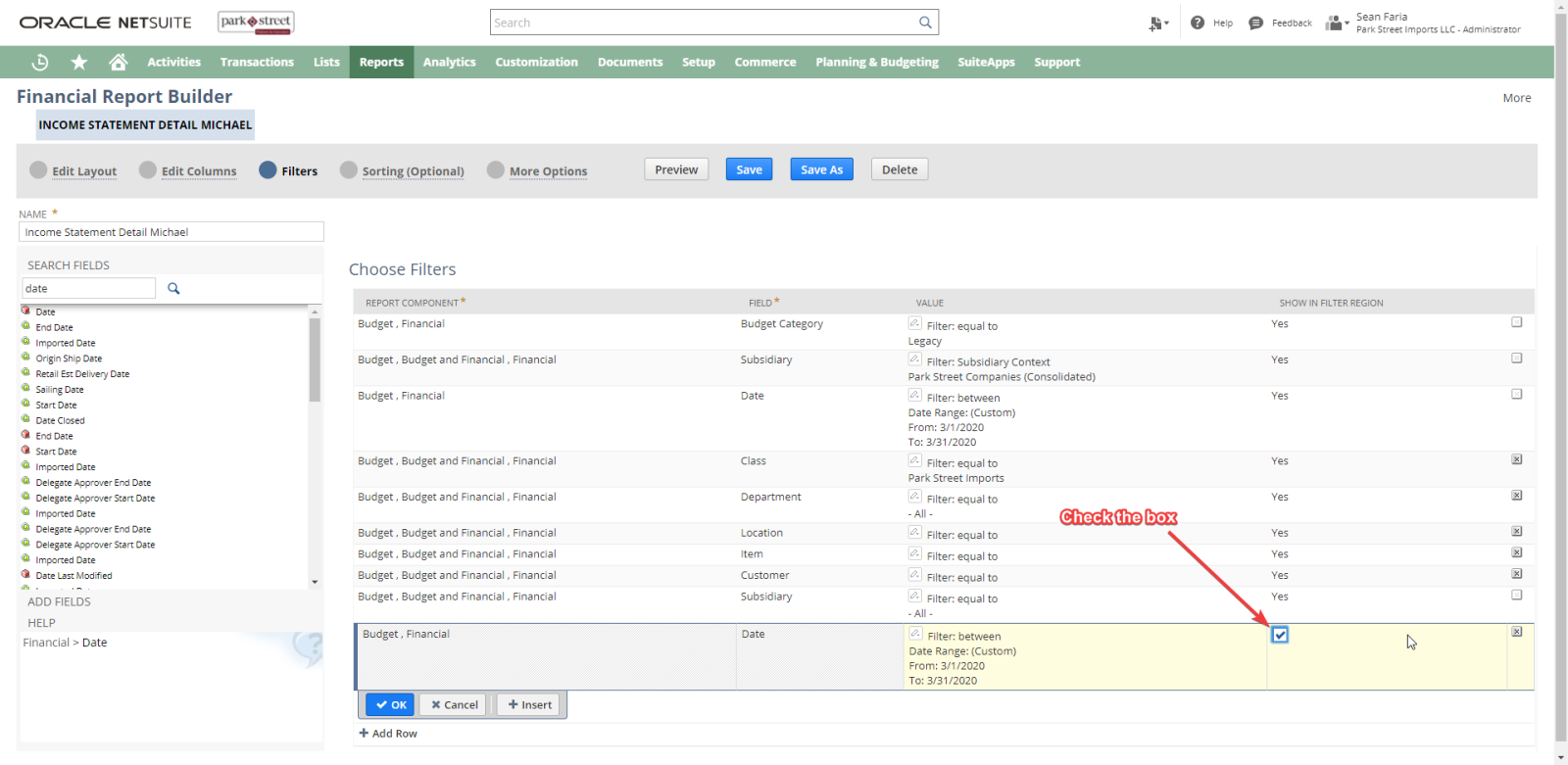1568x765 pixels.
Task: Select the Date Closed field icon
Action: coord(26,419)
